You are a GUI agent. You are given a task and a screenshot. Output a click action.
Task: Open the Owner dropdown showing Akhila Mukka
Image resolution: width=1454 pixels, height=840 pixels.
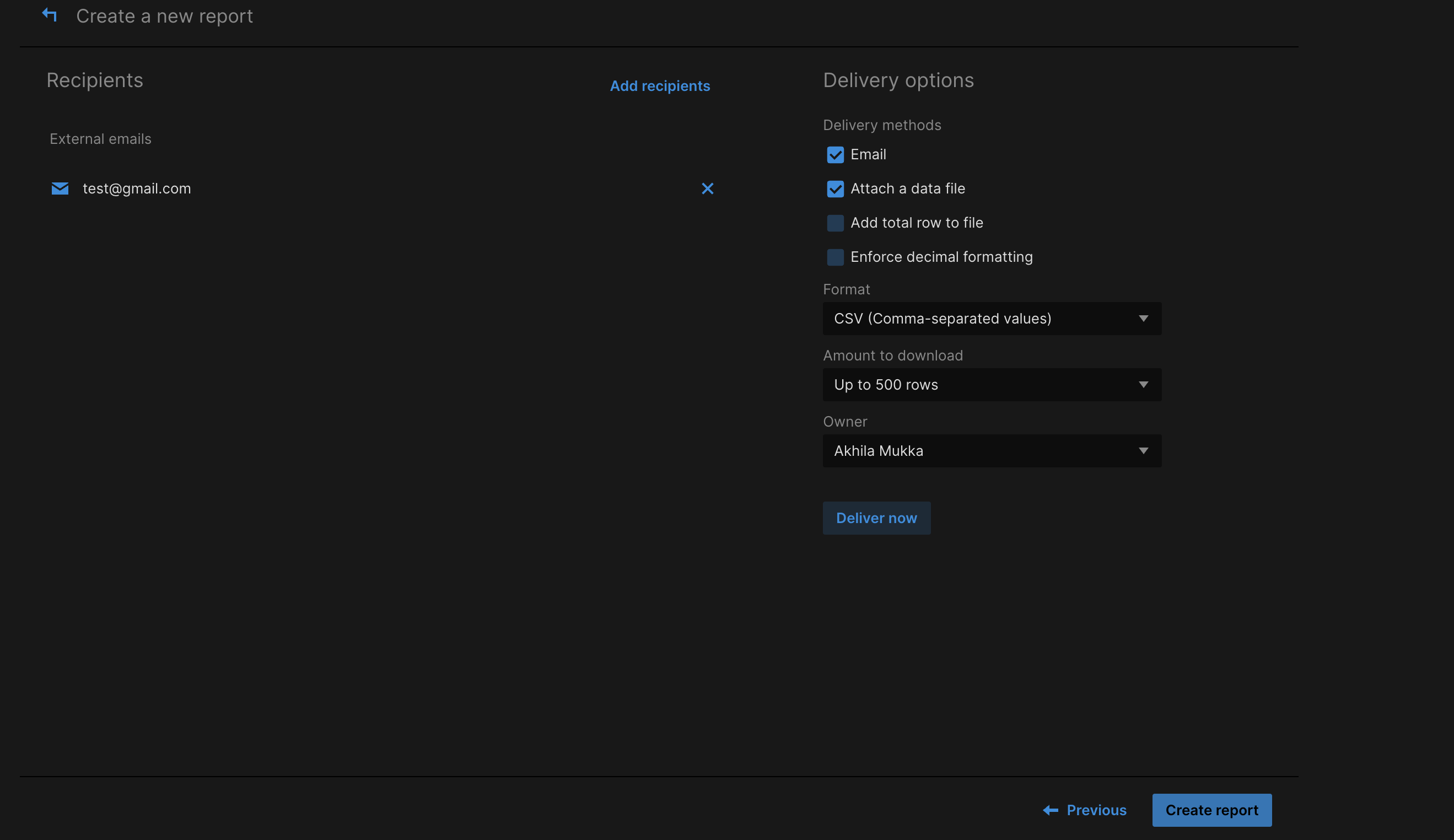(x=992, y=450)
